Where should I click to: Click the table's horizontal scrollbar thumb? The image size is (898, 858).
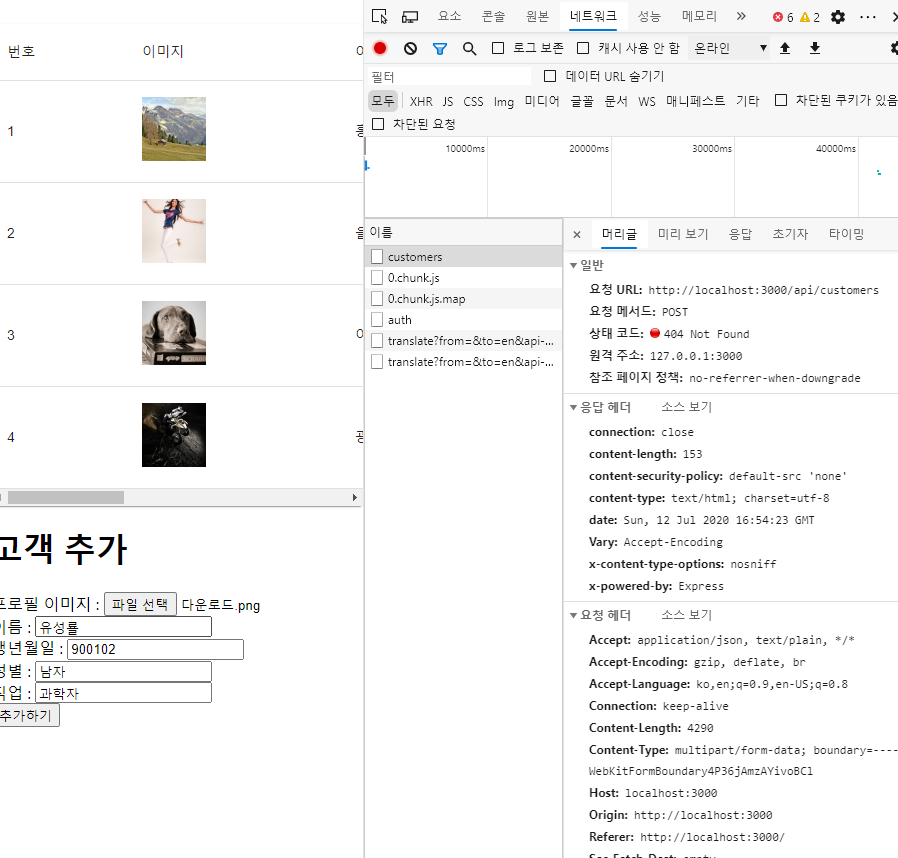tap(66, 497)
